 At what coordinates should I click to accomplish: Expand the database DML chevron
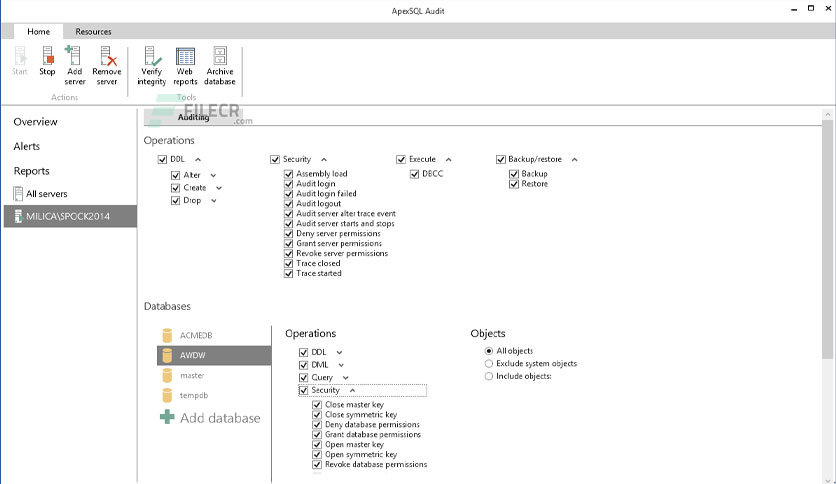[341, 365]
